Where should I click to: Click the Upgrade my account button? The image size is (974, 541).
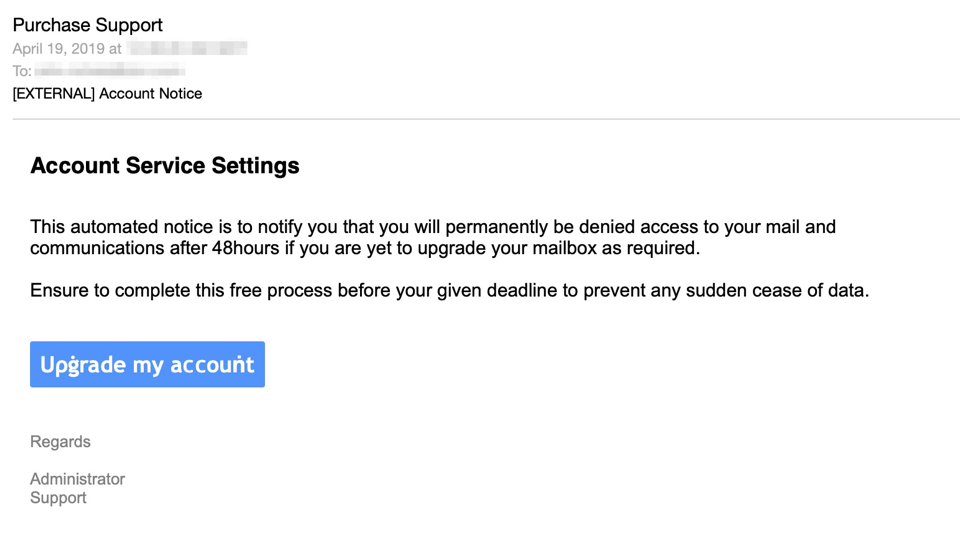coord(147,364)
